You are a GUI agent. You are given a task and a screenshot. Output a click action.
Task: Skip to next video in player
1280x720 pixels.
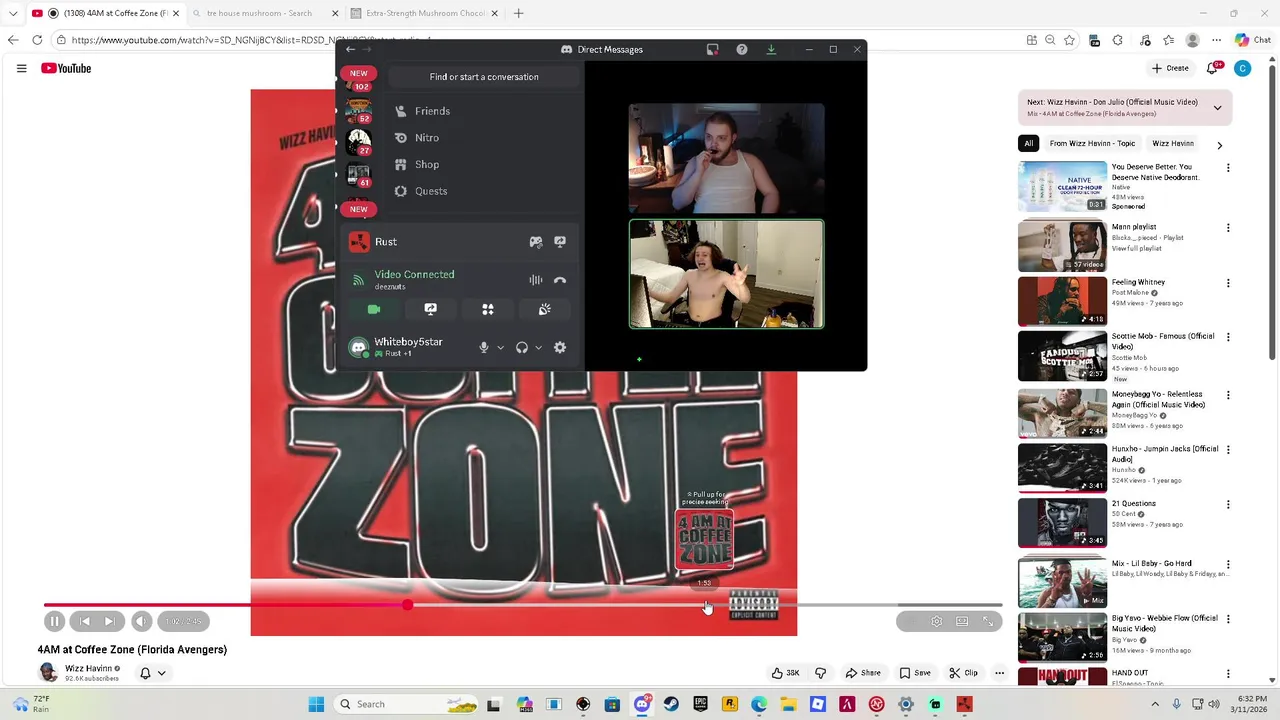click(x=109, y=621)
